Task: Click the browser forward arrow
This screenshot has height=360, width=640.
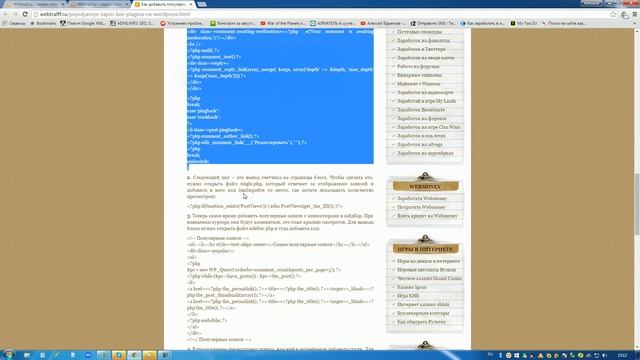Action: coord(15,14)
